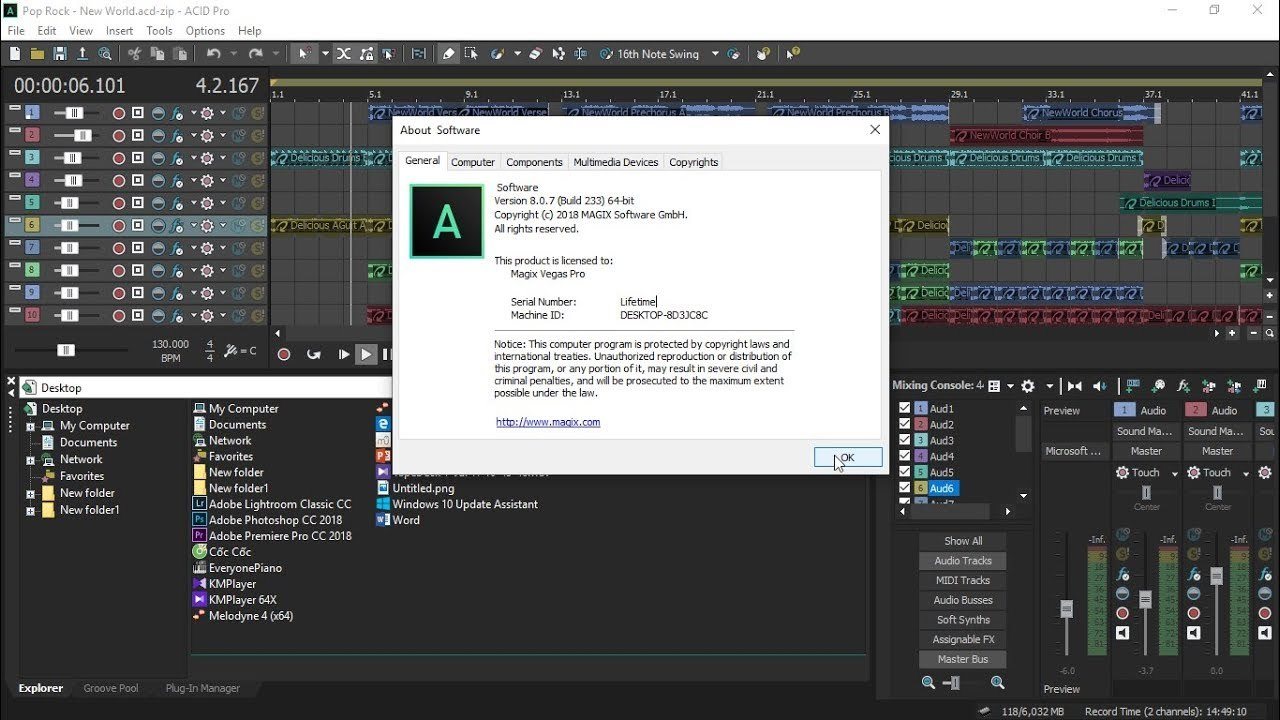Viewport: 1280px width, 720px height.
Task: Click OK in the About dialog
Action: click(848, 458)
